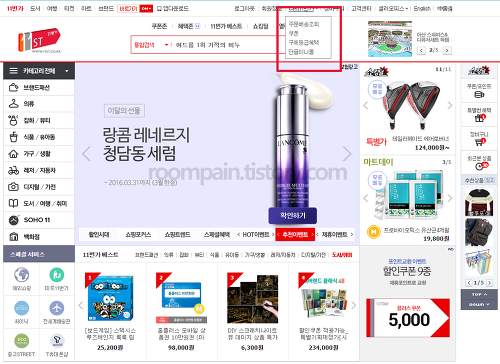Click the hamburger icon in category header
Viewport: 500px width, 364px height.
tap(14, 71)
